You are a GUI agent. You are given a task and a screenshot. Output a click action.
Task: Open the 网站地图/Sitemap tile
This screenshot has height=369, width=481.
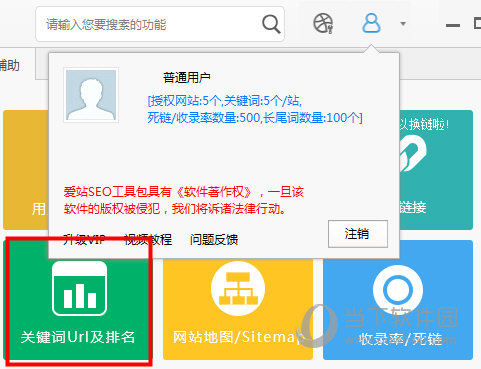(238, 309)
